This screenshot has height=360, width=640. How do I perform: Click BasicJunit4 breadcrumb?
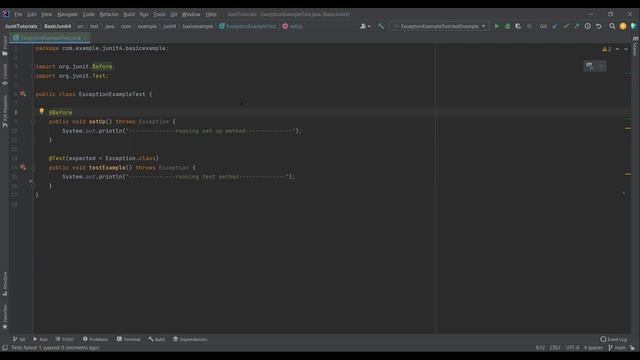58,26
